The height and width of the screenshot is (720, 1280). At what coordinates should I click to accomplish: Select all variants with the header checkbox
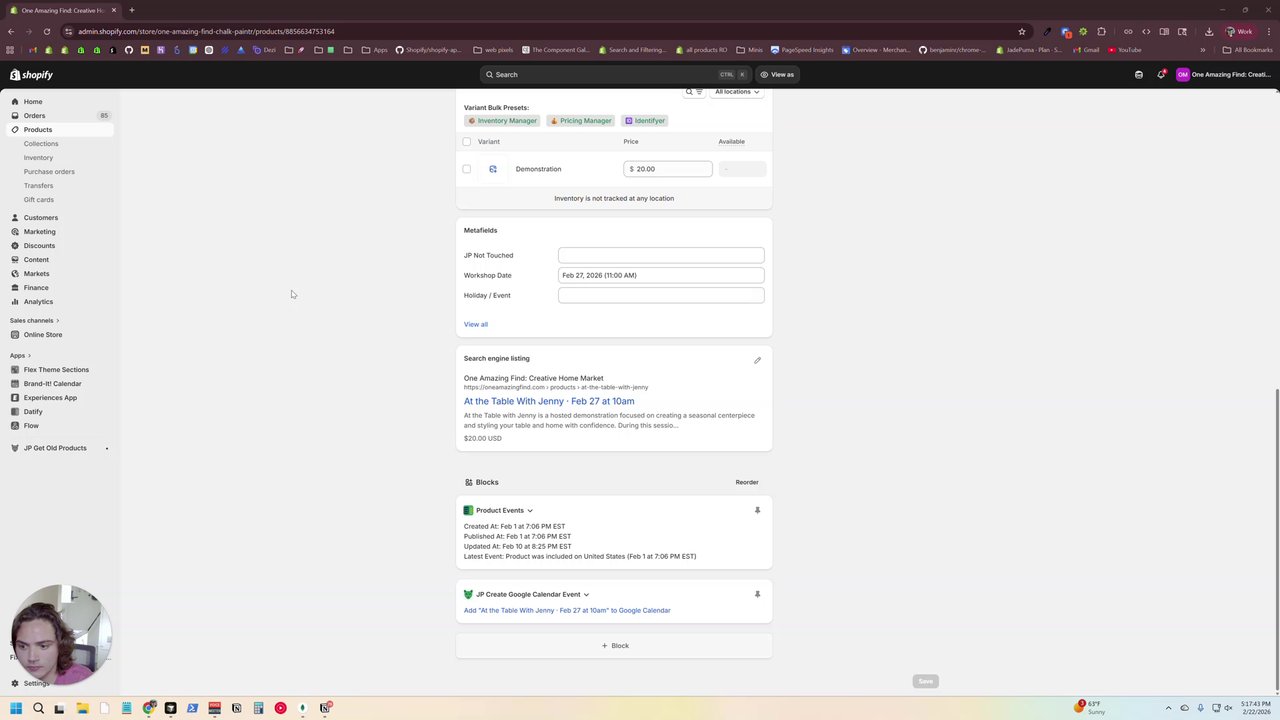(x=466, y=141)
